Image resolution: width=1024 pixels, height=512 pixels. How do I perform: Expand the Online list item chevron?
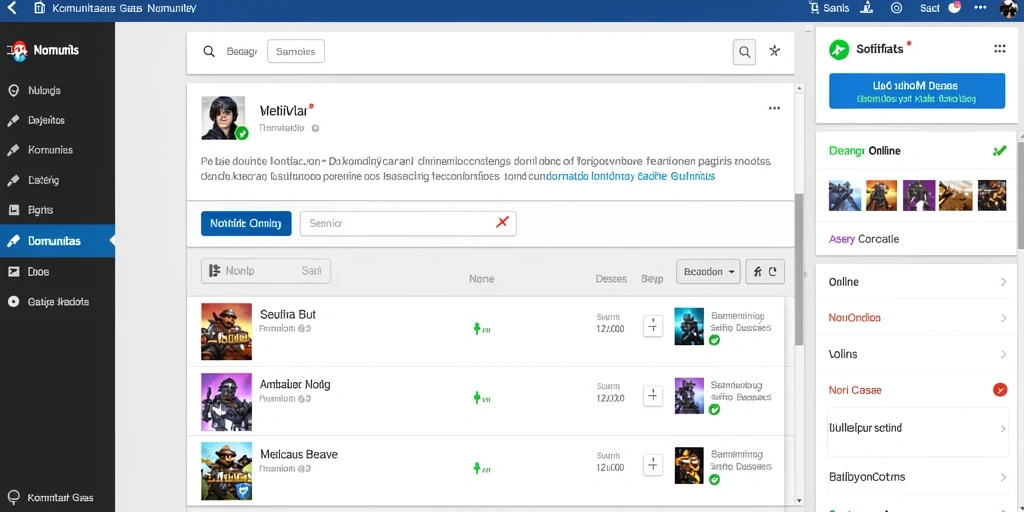tap(1003, 282)
